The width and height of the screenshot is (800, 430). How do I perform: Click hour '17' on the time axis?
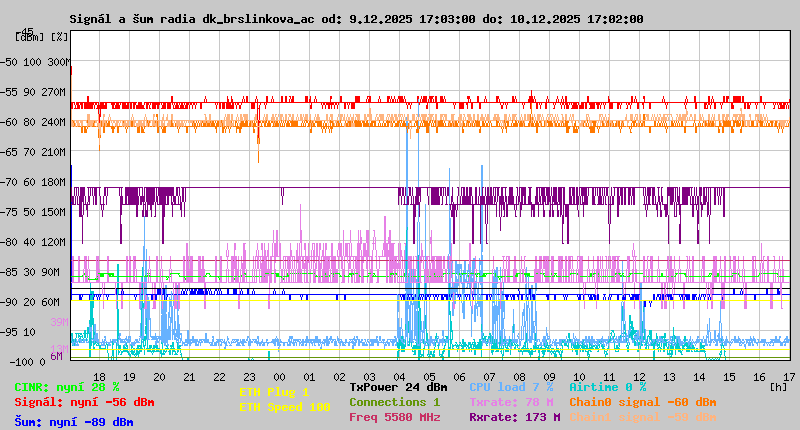click(789, 377)
